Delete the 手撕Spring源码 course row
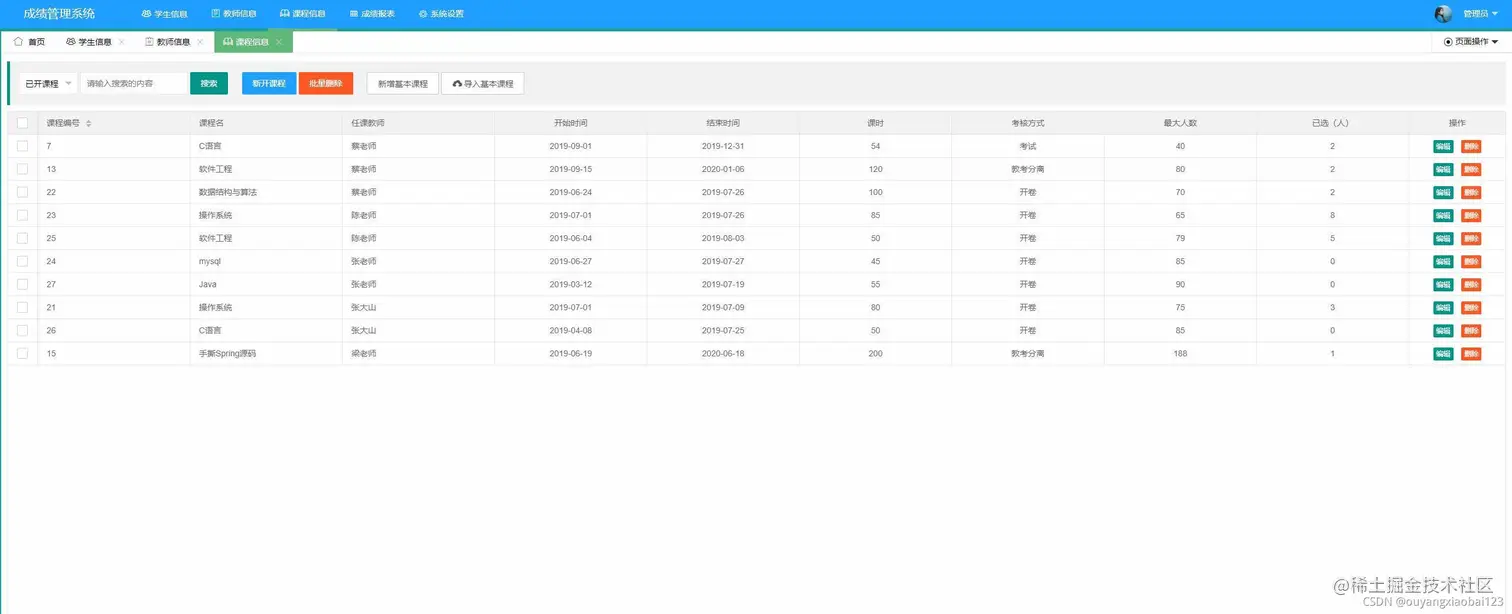Image resolution: width=1512 pixels, height=614 pixels. coord(1471,353)
